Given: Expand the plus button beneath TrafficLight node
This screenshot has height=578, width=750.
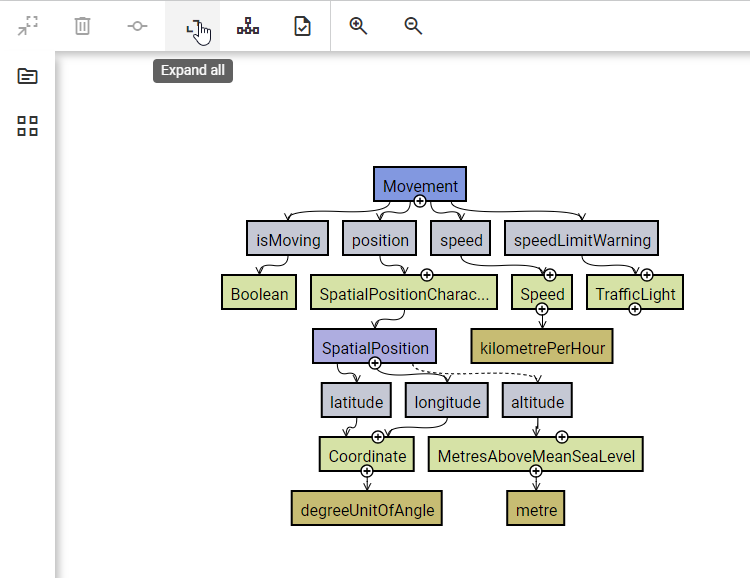Looking at the screenshot, I should click(x=635, y=309).
